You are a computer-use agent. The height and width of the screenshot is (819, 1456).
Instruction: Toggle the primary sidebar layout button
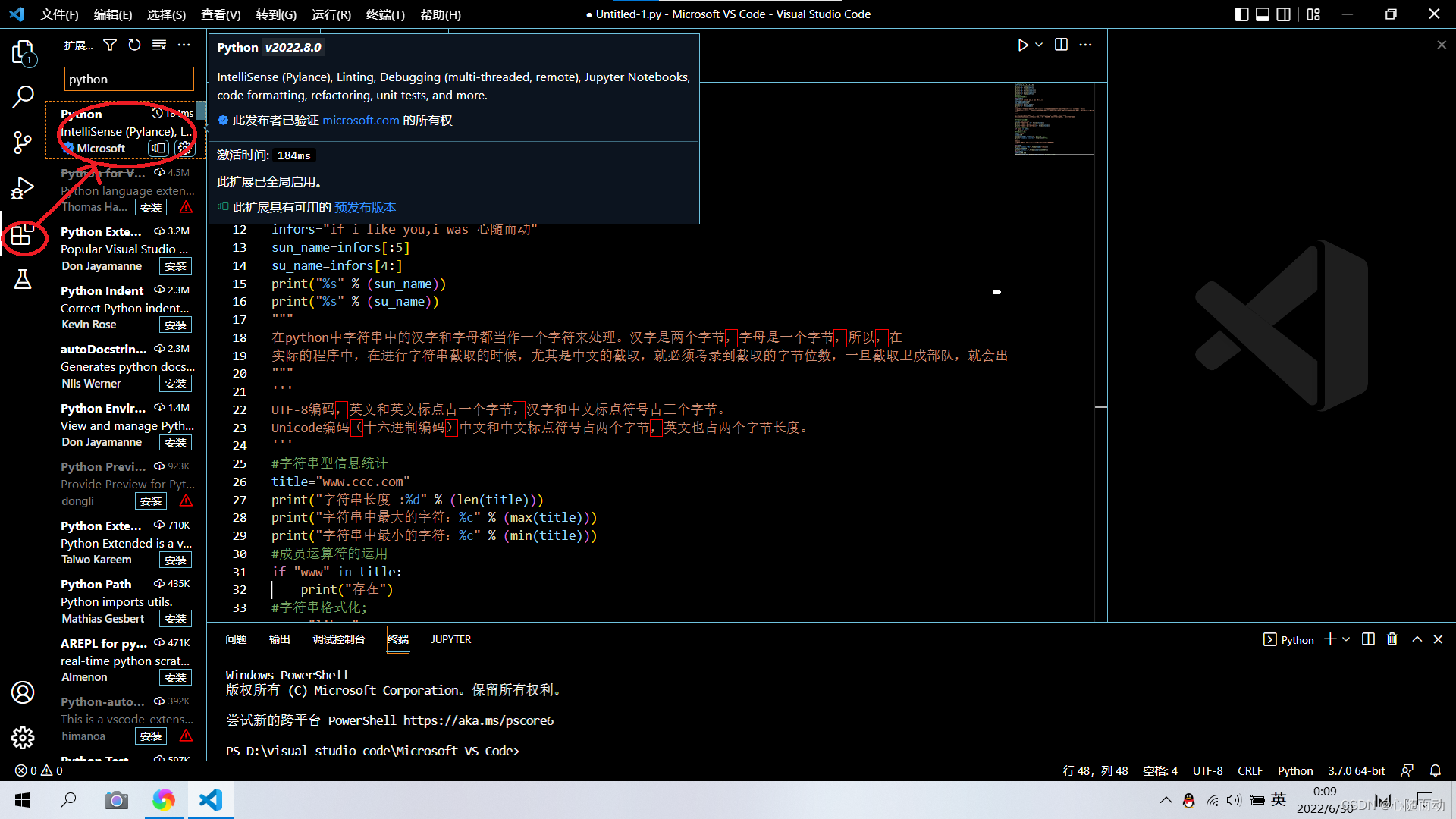tap(1241, 14)
